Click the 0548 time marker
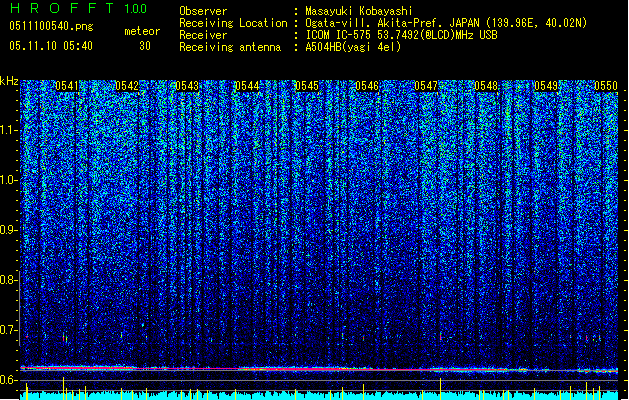This screenshot has height=400, width=629. click(x=486, y=86)
